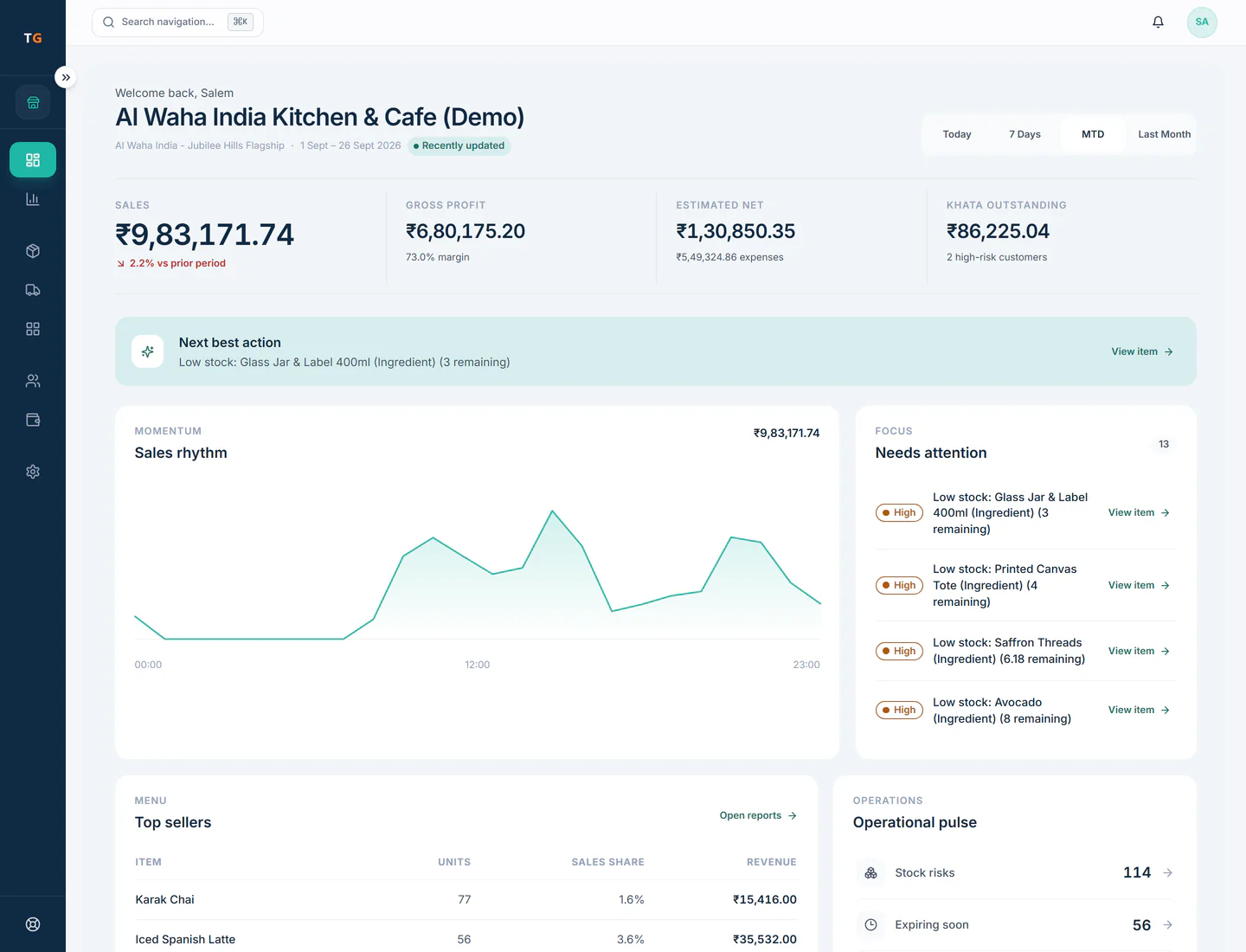The image size is (1246, 952).
Task: View item for Saffron Threads alert
Action: [1139, 651]
